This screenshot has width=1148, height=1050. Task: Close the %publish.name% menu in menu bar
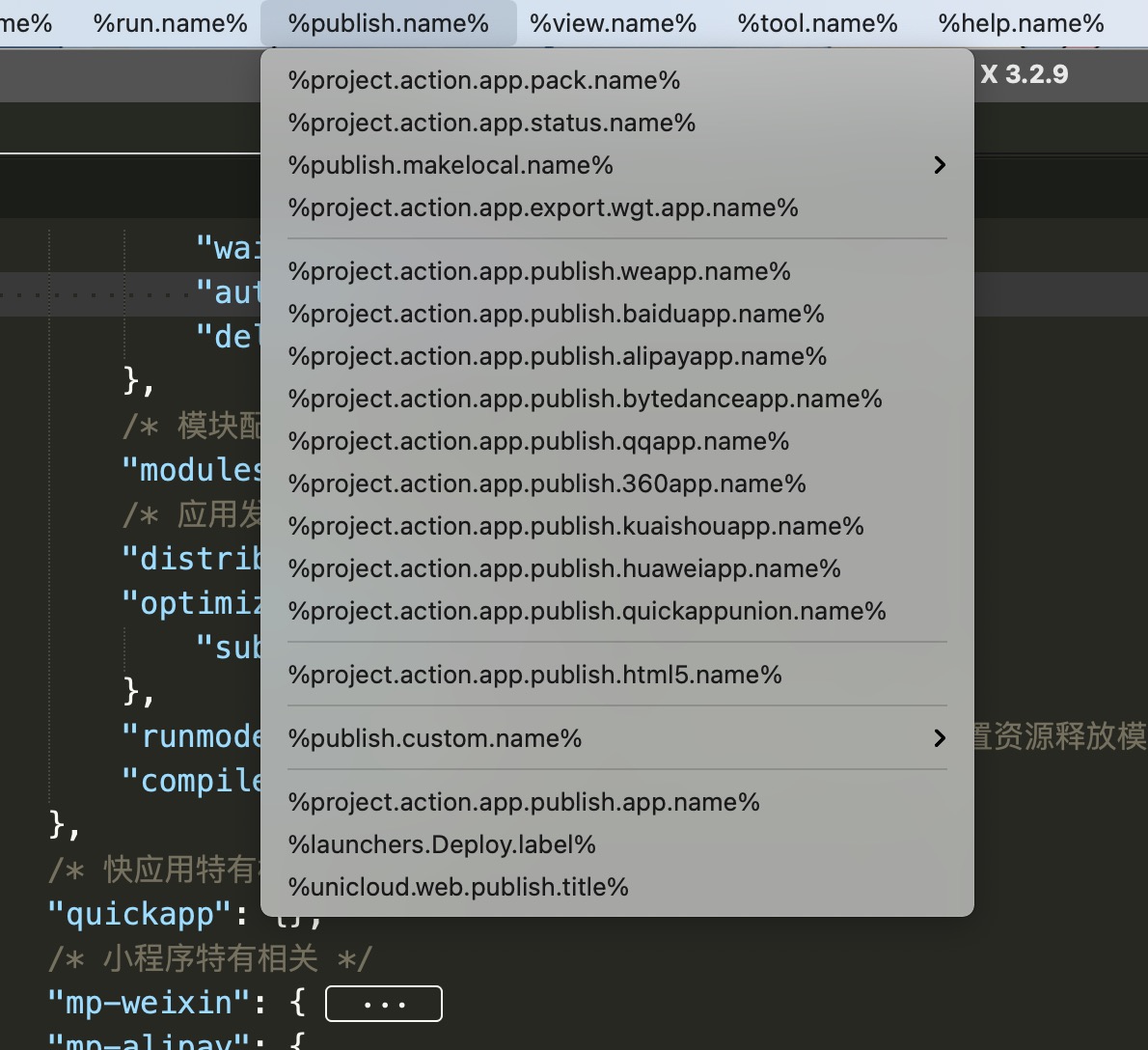click(388, 23)
